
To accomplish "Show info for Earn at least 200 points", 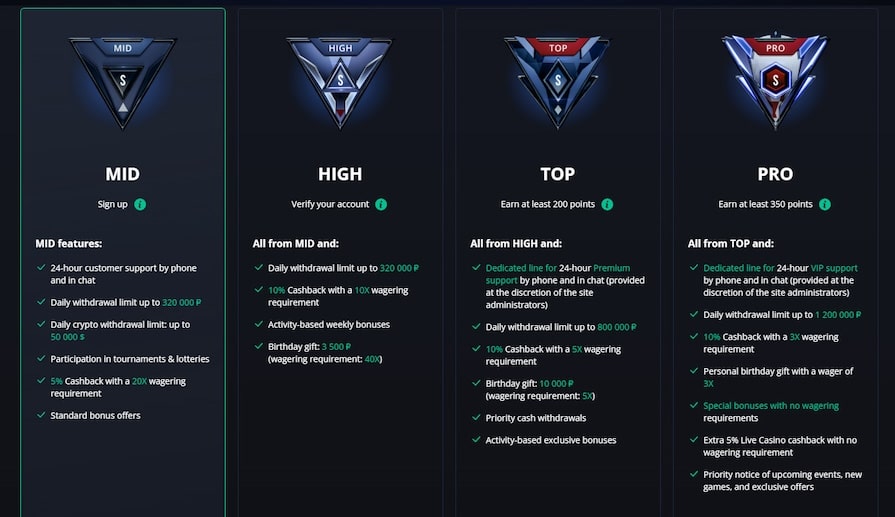I will (607, 204).
